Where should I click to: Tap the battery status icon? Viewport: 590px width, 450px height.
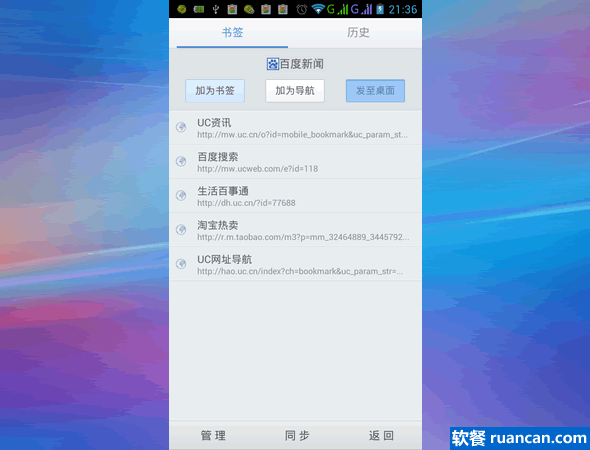pyautogui.click(x=380, y=9)
